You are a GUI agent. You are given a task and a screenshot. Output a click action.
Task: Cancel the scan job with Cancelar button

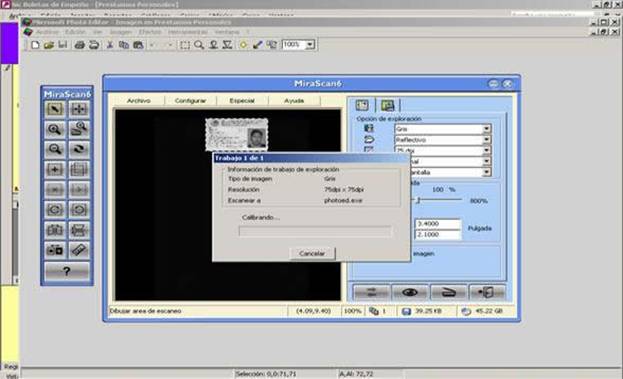coord(312,253)
